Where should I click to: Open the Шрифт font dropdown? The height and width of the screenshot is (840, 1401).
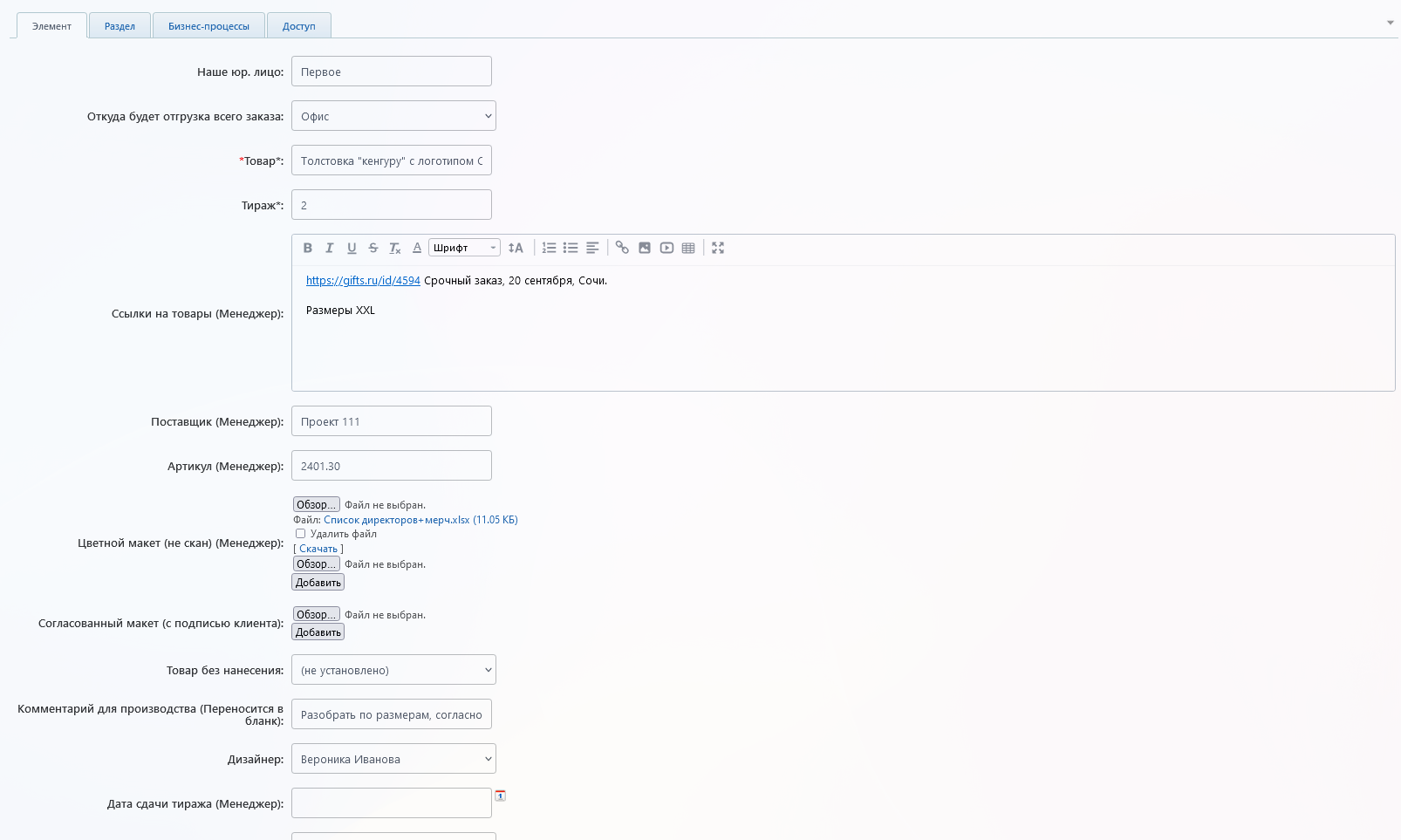(464, 248)
